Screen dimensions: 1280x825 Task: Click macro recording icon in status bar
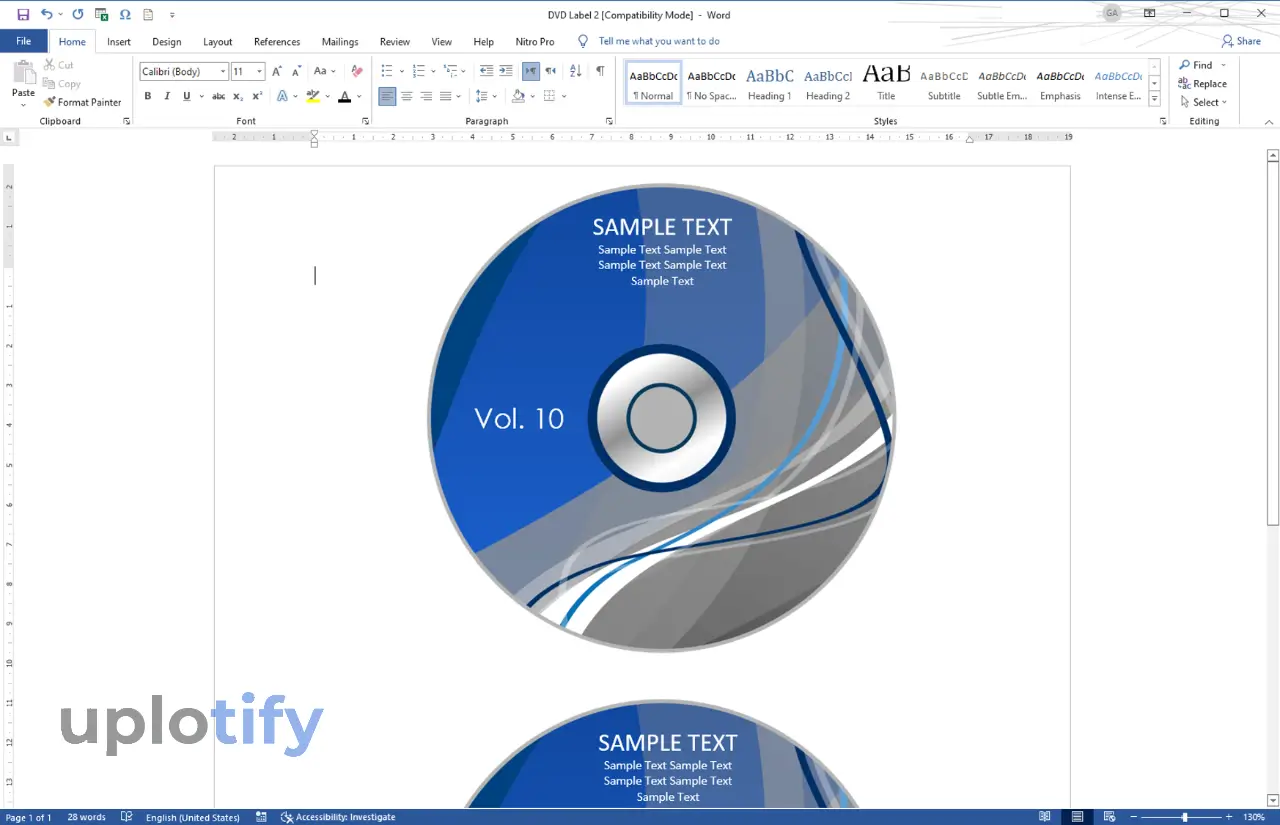point(261,817)
